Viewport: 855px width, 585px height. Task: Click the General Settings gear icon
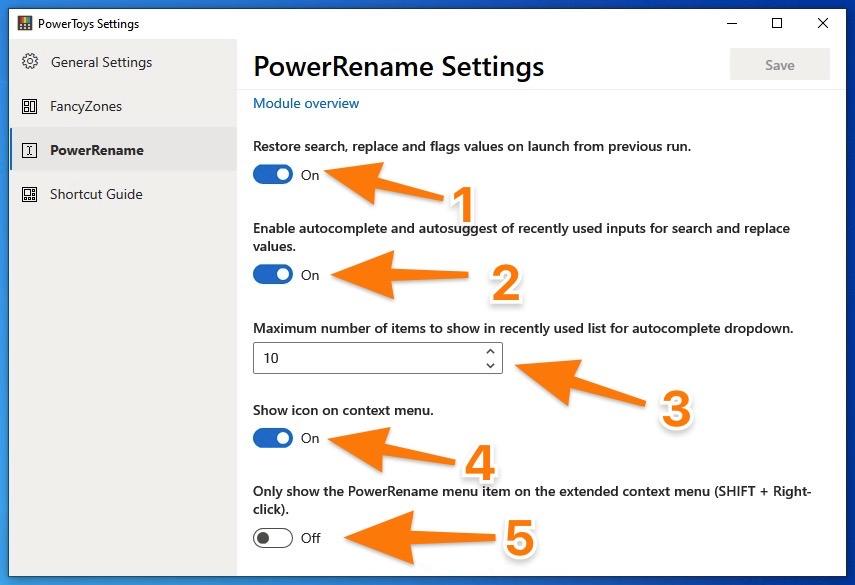tap(30, 62)
